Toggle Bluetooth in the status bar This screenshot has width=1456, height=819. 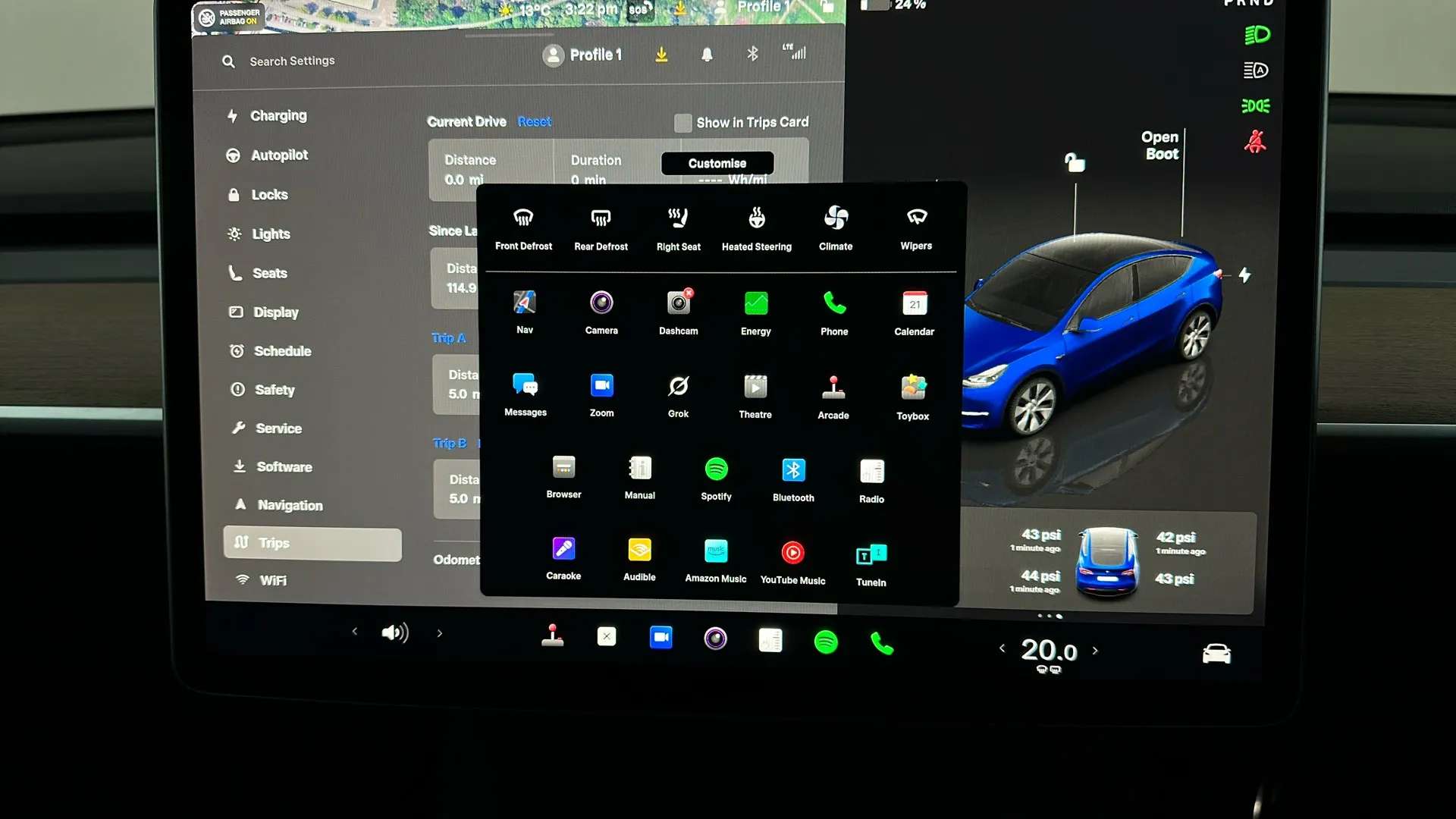coord(752,54)
